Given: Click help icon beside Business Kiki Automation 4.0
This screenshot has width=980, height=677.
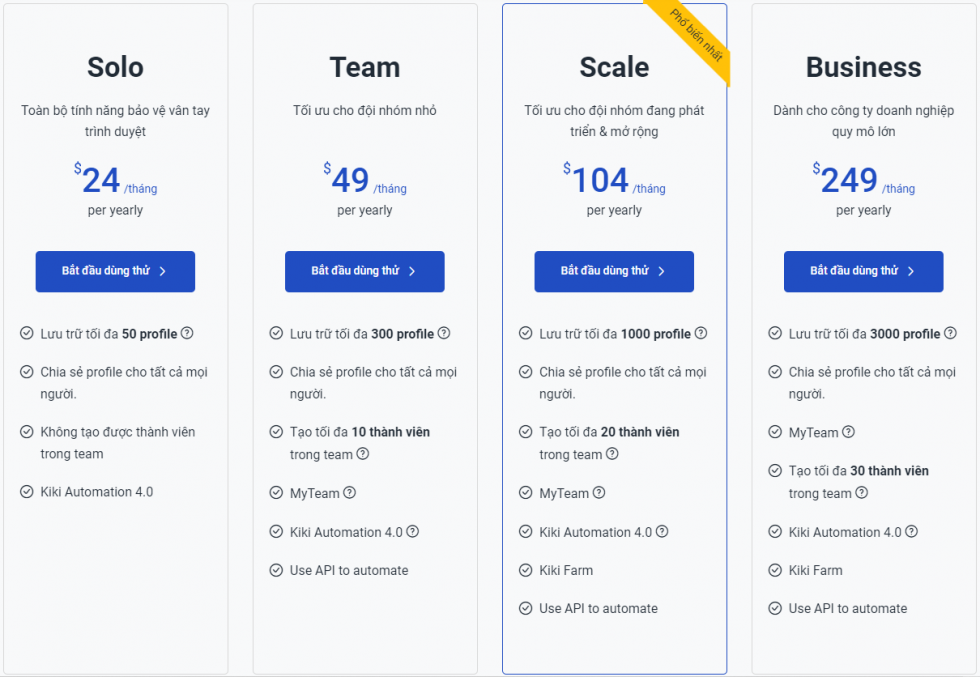Looking at the screenshot, I should [x=911, y=532].
